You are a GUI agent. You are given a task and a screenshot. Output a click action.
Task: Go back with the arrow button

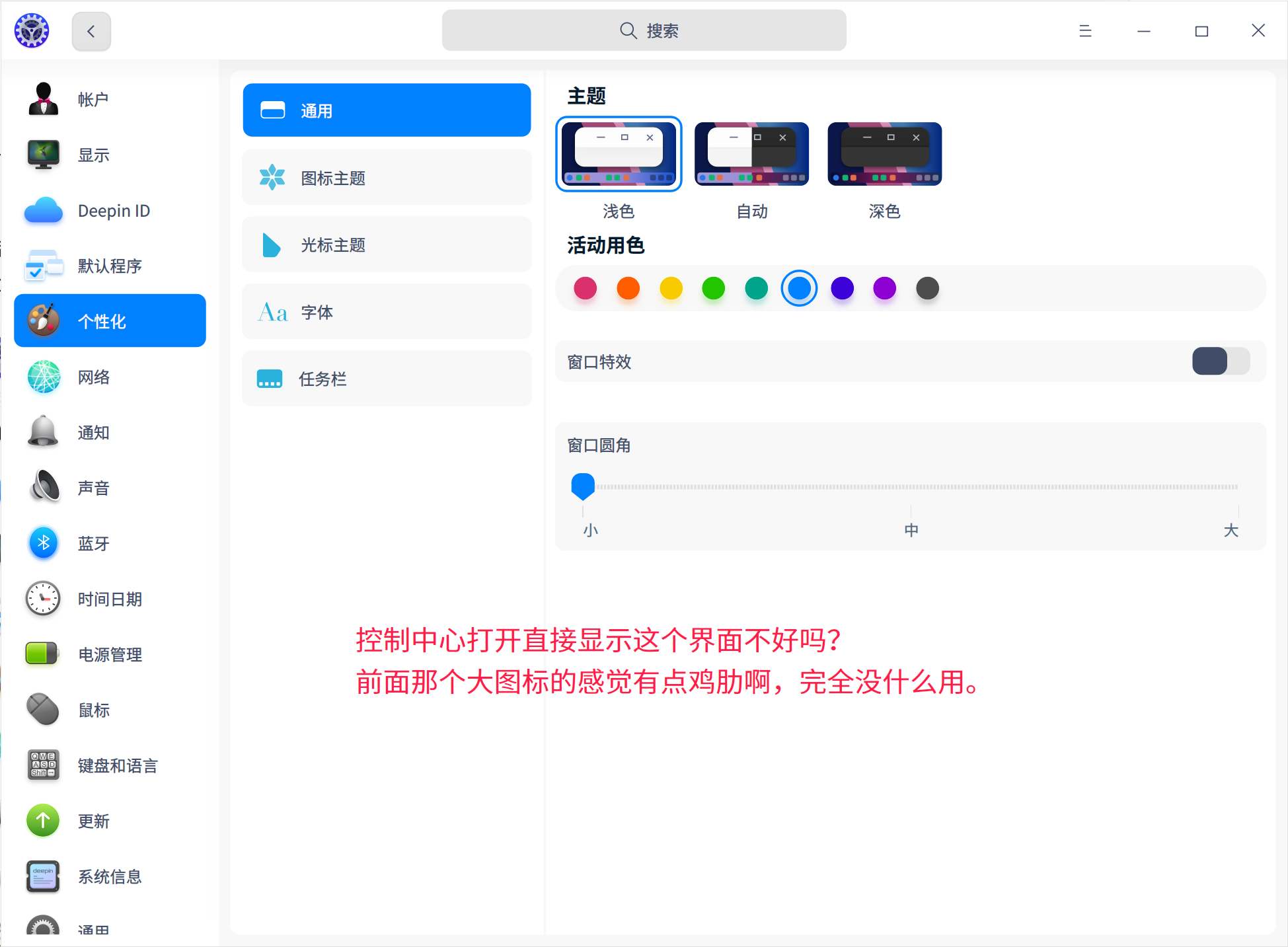click(x=91, y=31)
